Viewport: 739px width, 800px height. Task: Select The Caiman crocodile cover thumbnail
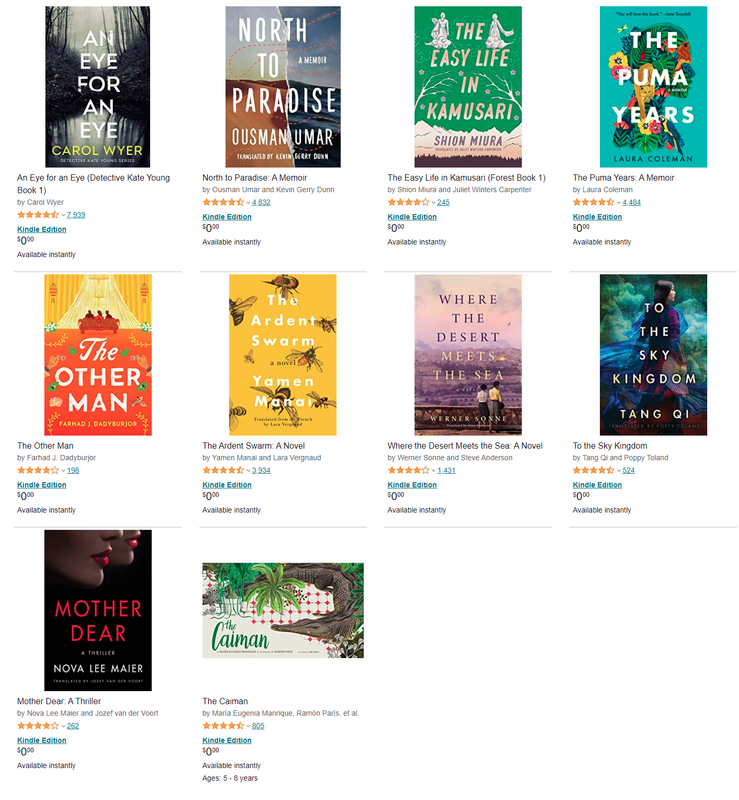pyautogui.click(x=283, y=610)
